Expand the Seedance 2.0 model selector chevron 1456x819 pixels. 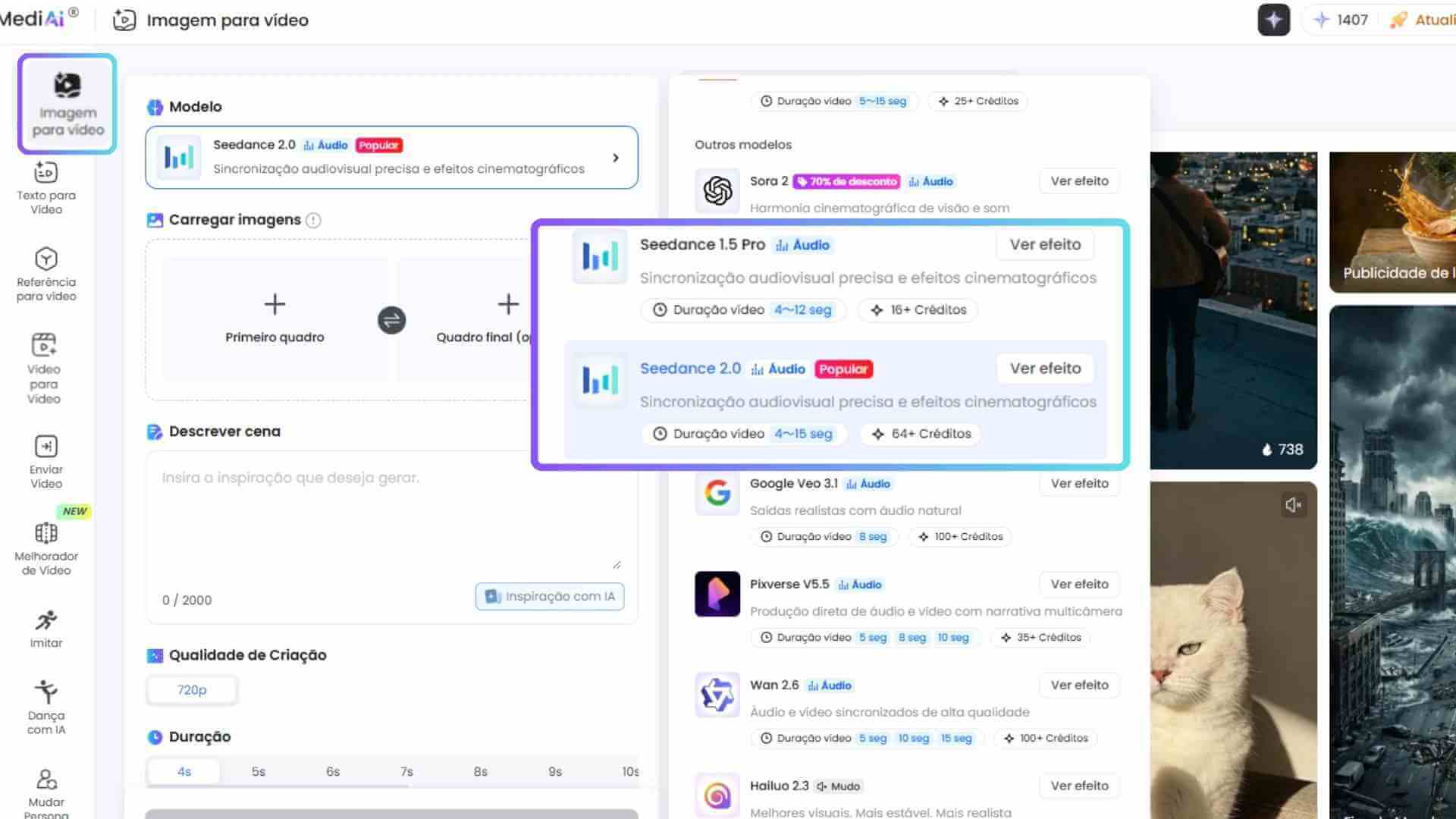[x=617, y=158]
